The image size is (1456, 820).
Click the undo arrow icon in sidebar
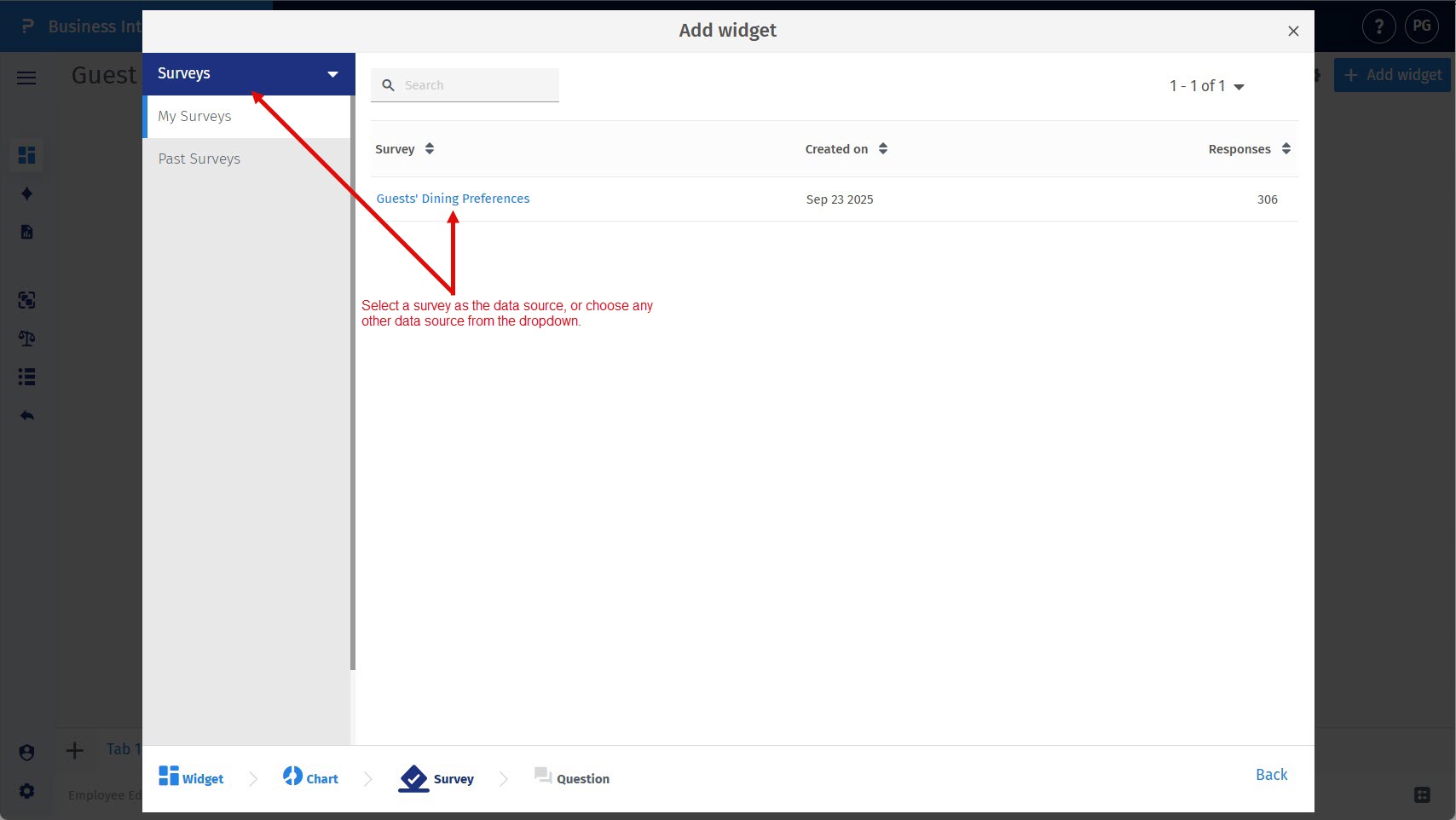(x=26, y=415)
